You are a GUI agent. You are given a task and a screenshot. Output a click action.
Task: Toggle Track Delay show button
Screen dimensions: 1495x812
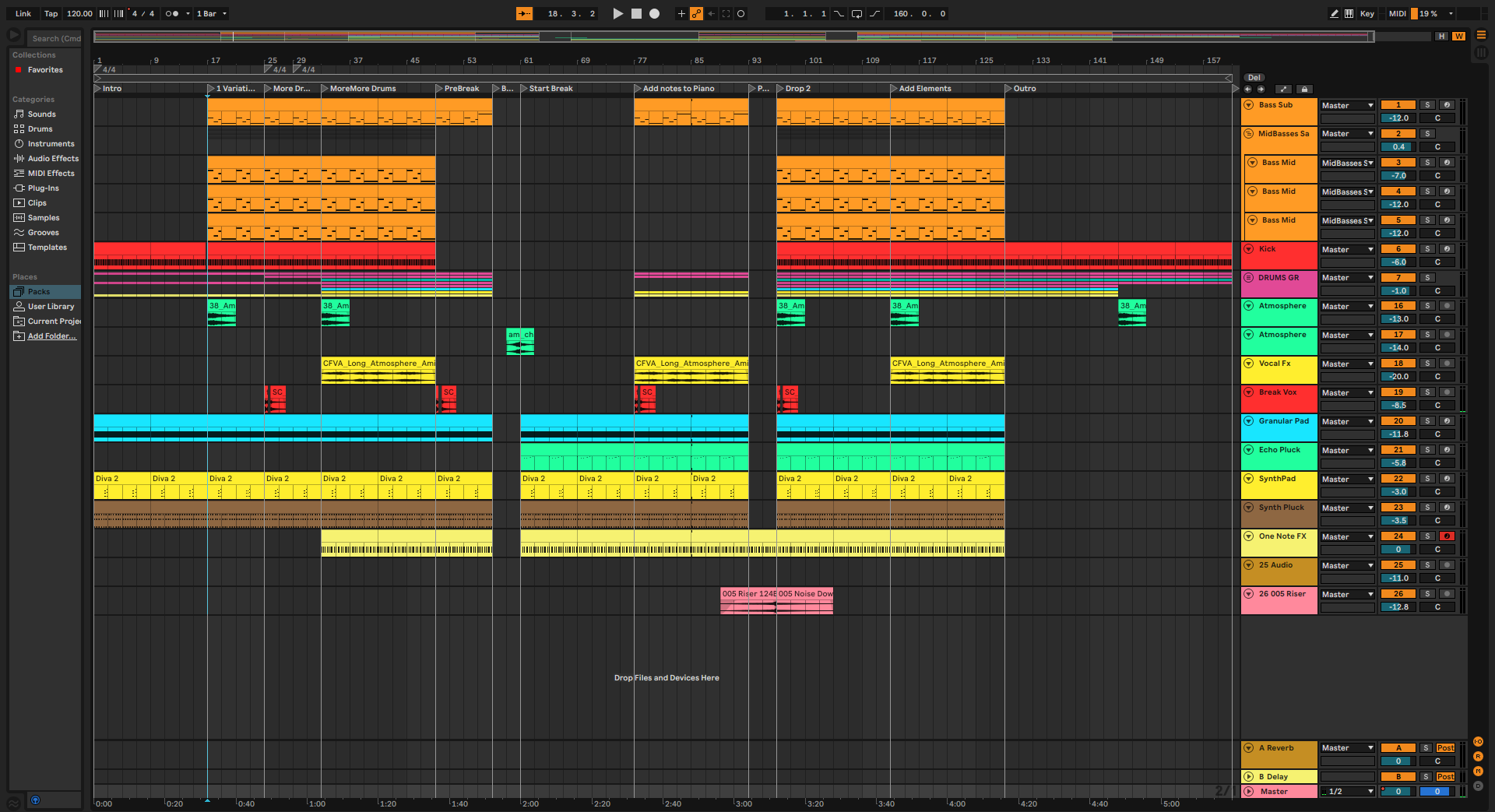click(1478, 786)
